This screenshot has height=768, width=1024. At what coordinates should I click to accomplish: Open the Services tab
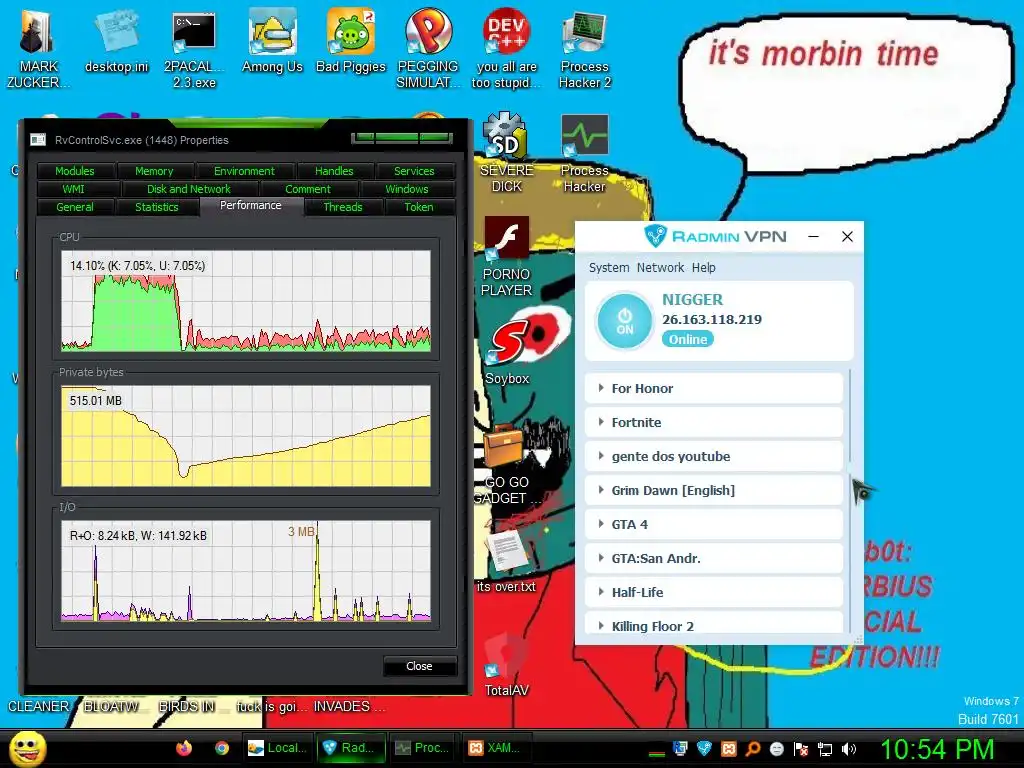414,171
